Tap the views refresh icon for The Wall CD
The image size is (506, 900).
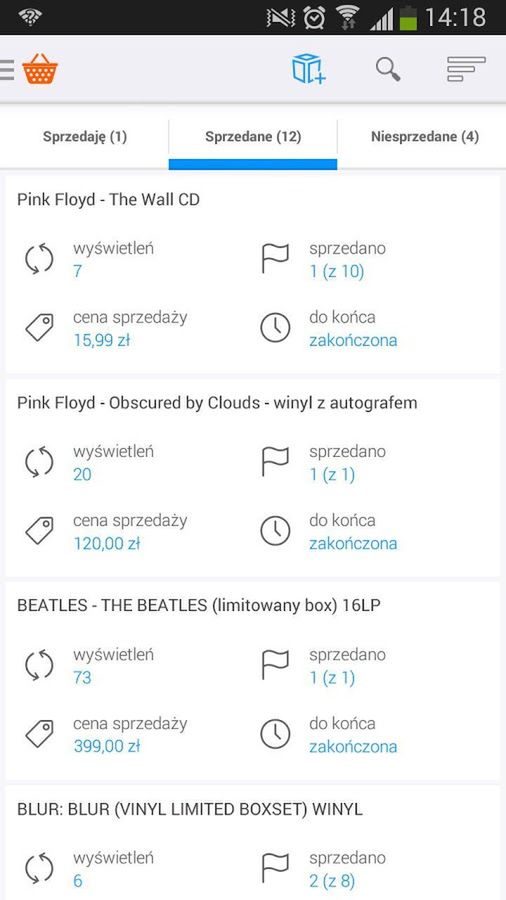click(39, 259)
